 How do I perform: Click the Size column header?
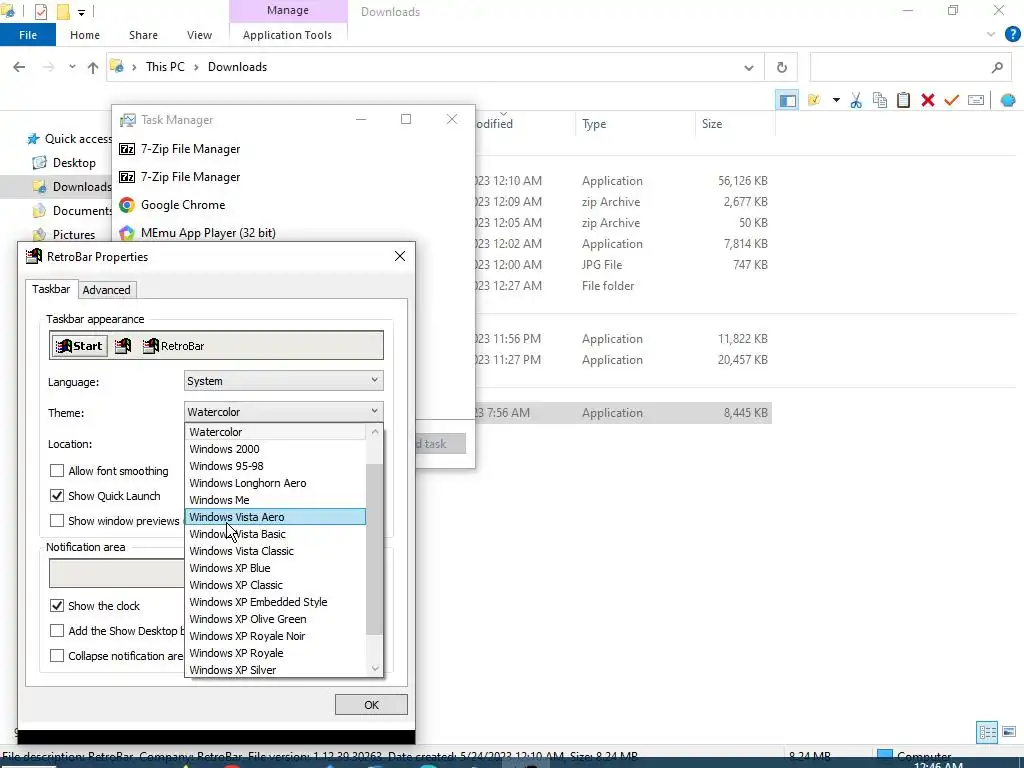tap(712, 124)
